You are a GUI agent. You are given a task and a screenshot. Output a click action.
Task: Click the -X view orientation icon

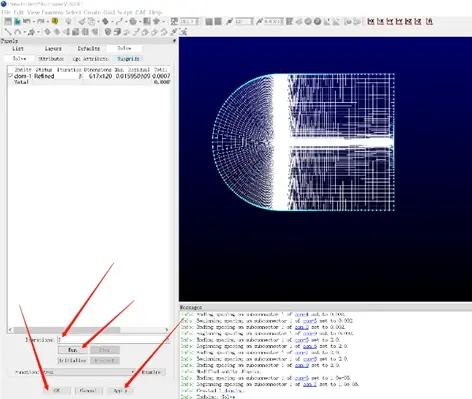[380, 21]
